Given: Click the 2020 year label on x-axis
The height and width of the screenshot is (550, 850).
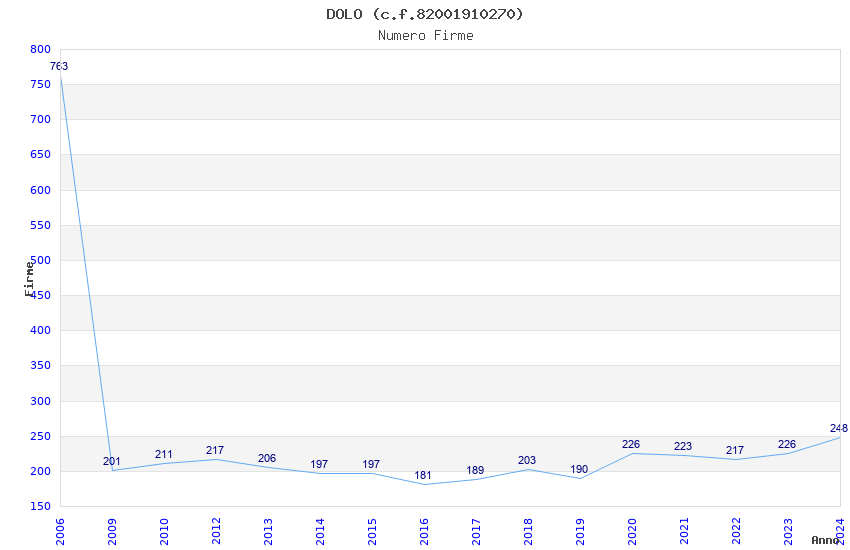Looking at the screenshot, I should (632, 531).
